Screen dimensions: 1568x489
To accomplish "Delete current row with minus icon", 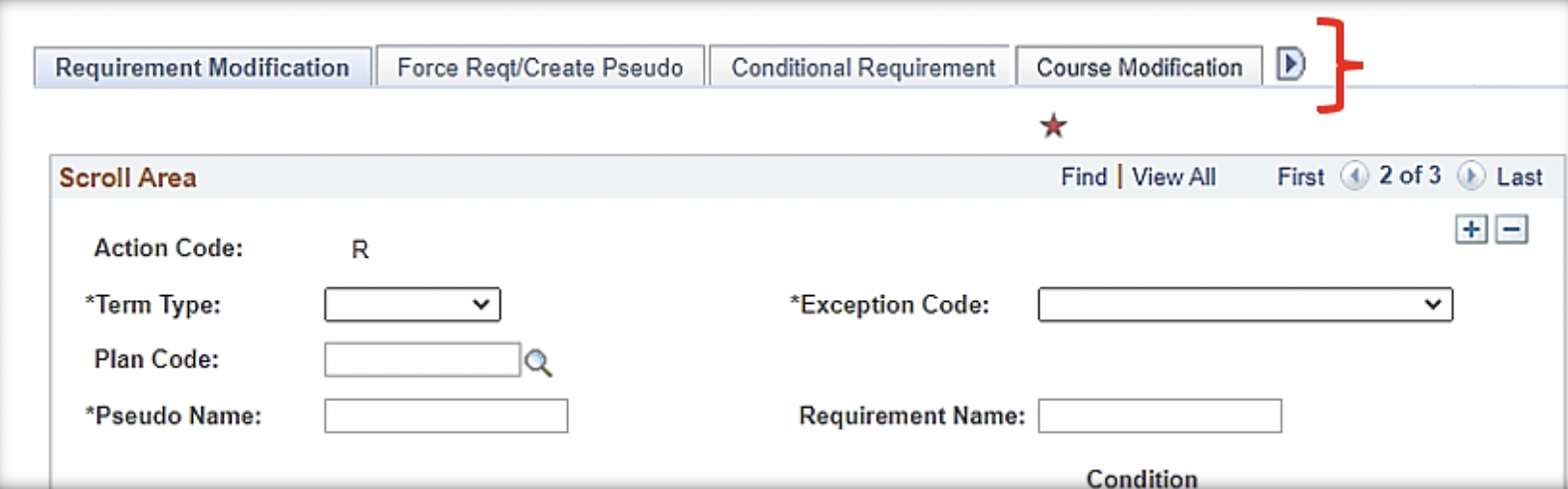I will [x=1511, y=230].
